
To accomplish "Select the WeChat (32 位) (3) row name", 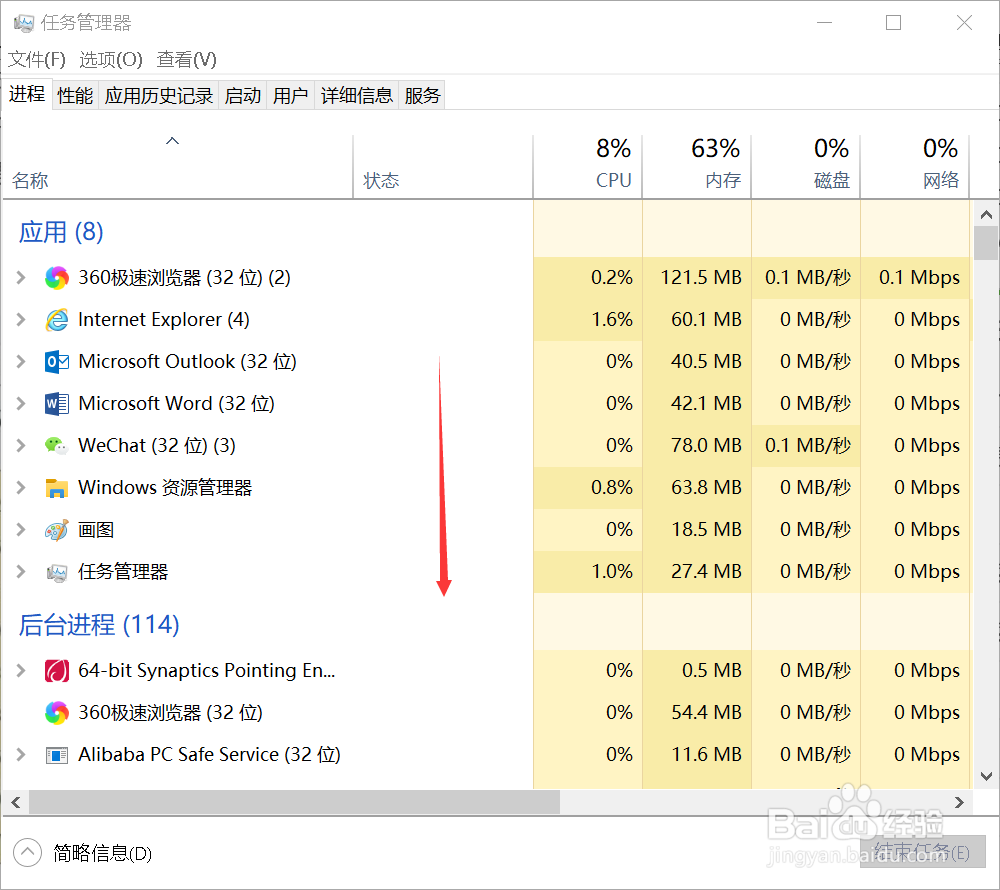I will tap(157, 446).
